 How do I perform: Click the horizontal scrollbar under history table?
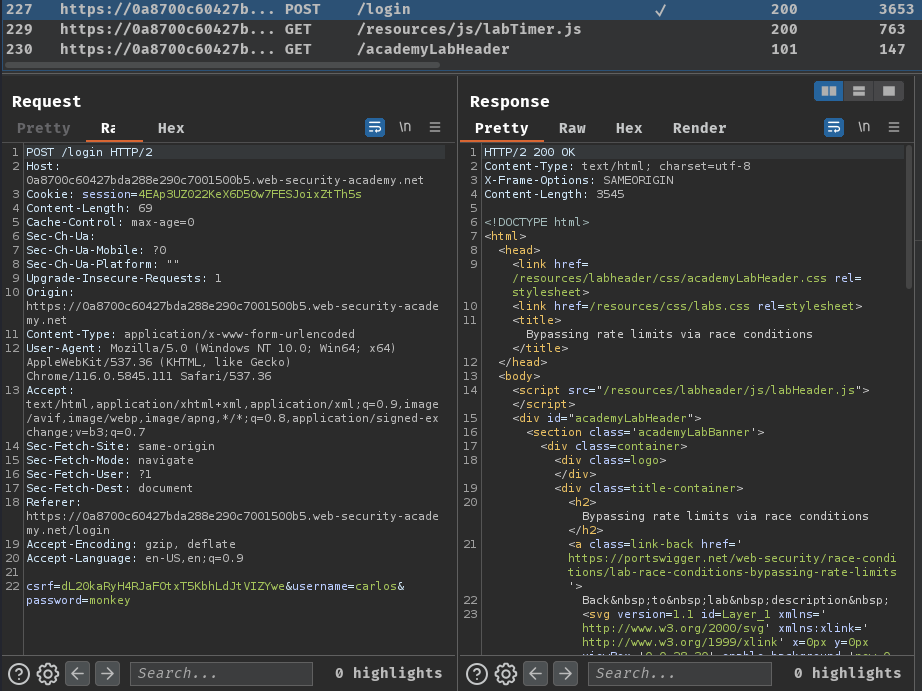coord(222,65)
